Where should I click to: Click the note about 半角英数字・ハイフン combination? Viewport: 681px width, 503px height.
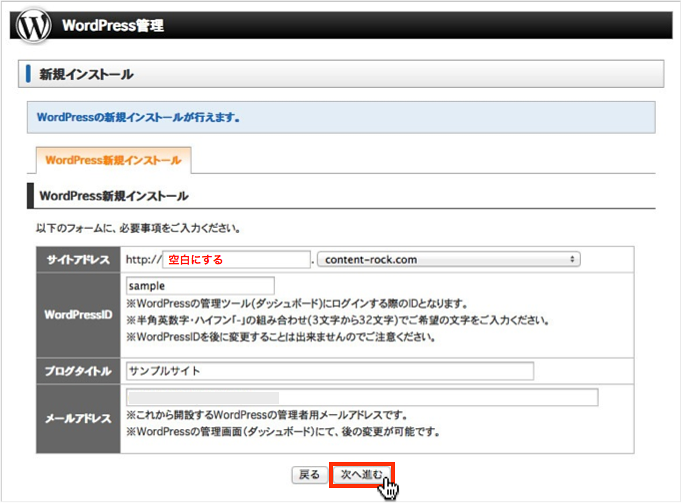(338, 321)
